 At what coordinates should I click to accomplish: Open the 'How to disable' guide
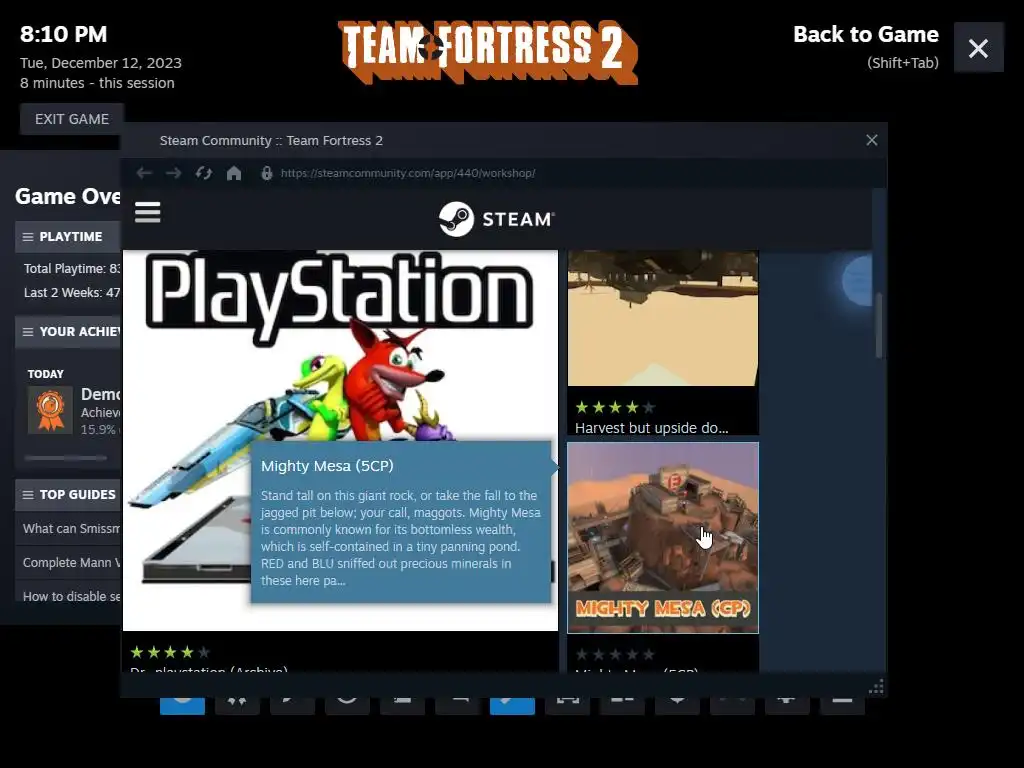71,596
